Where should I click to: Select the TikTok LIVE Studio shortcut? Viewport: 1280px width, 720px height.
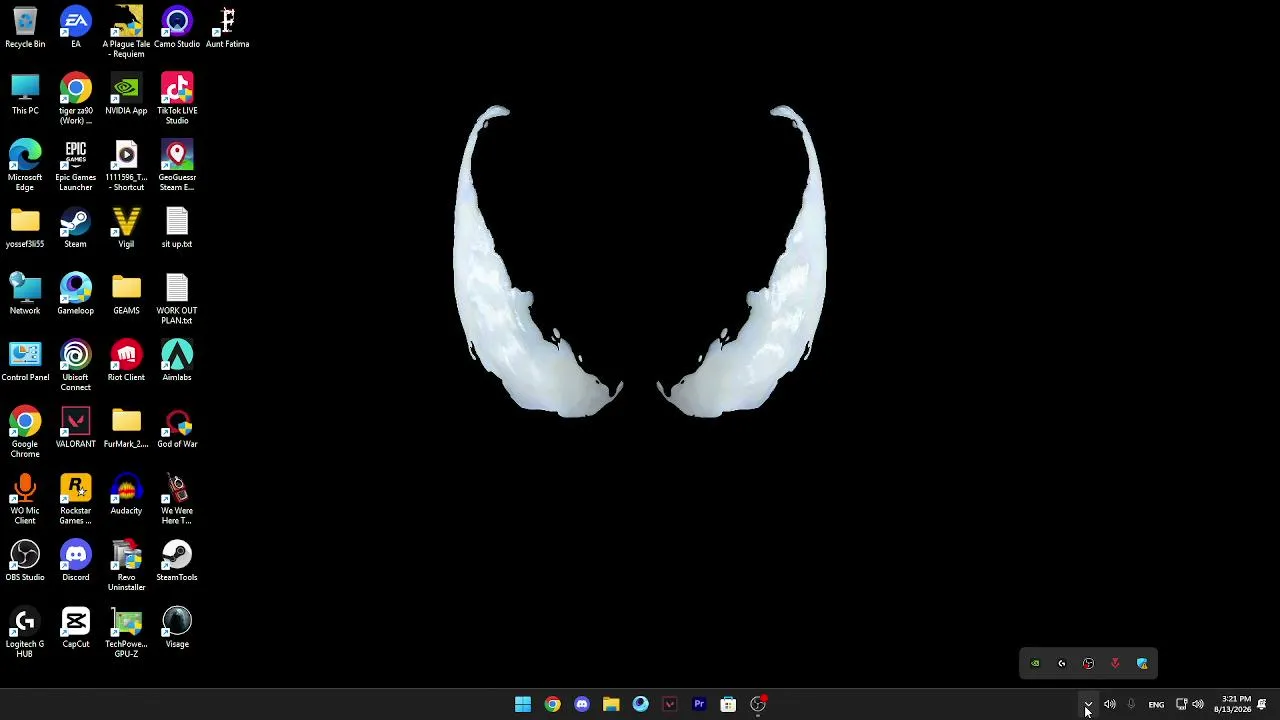[x=177, y=99]
